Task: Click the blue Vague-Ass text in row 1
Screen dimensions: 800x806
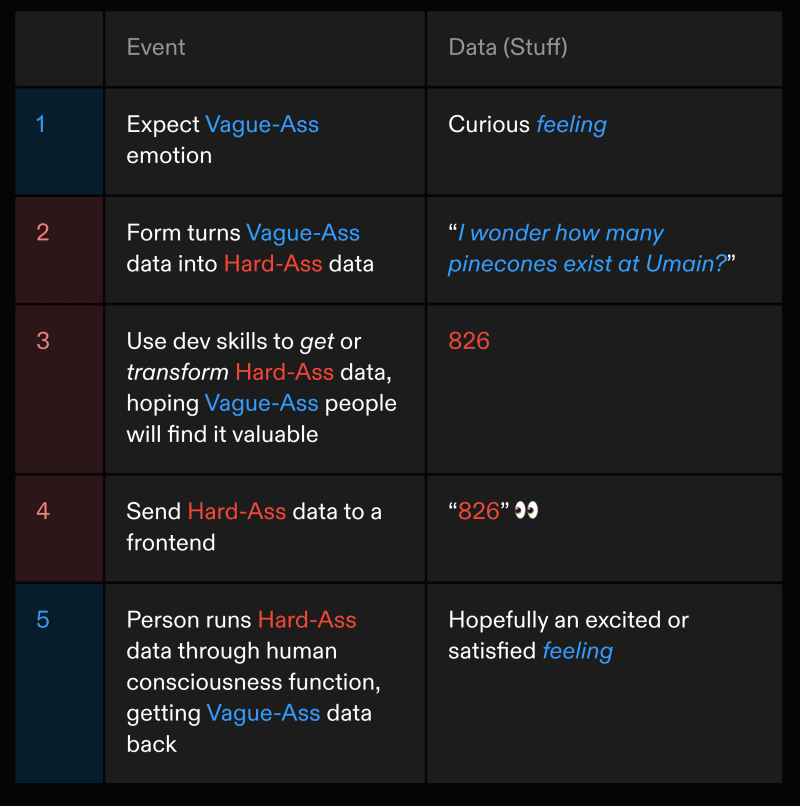Action: click(x=262, y=125)
